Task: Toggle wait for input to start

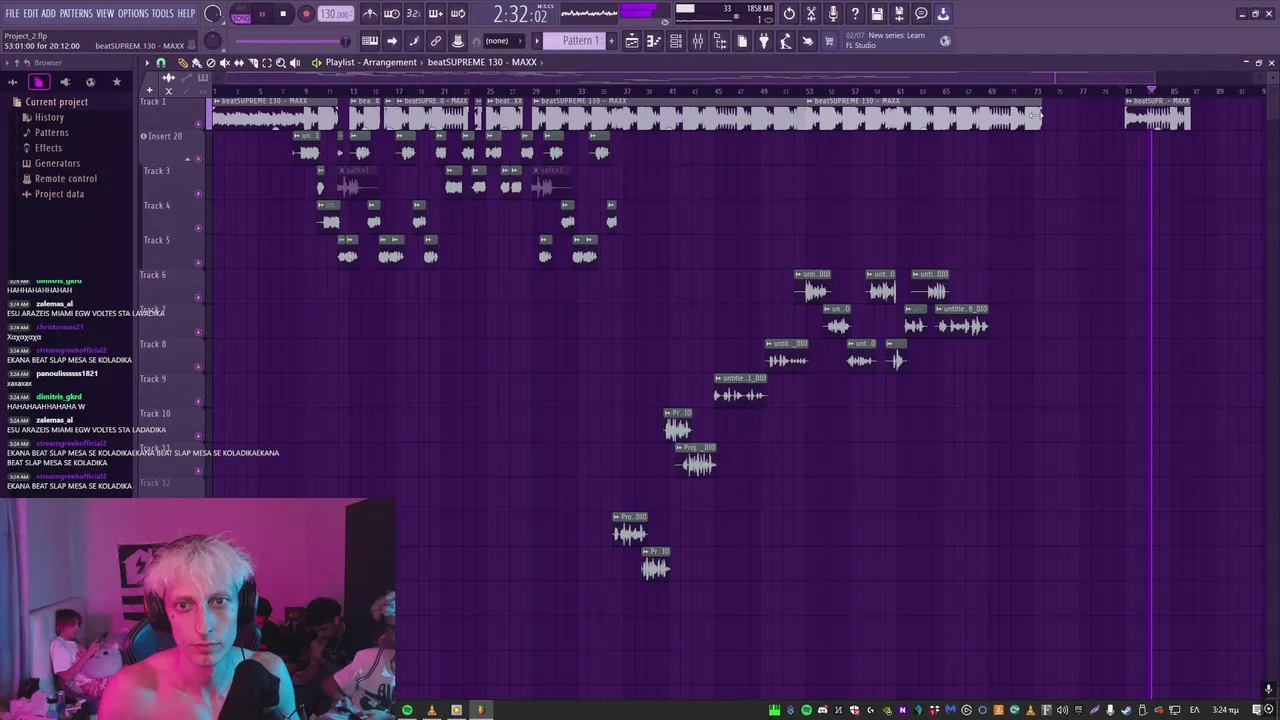Action: point(392,14)
